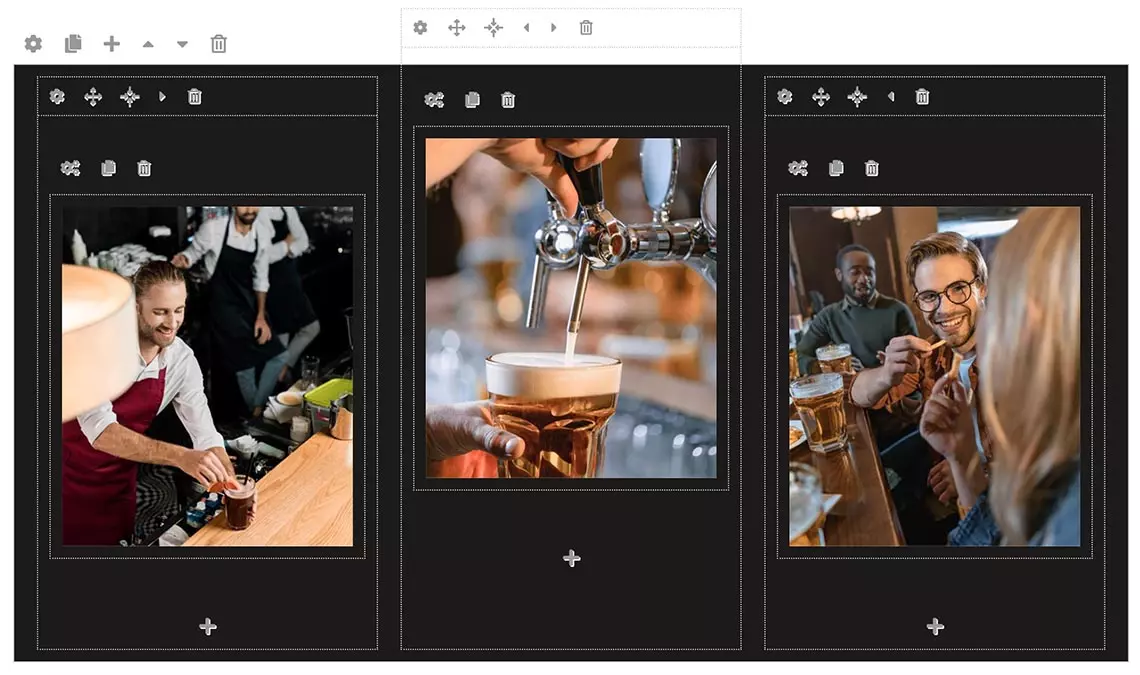Duplicate the bartender image module
The height and width of the screenshot is (675, 1140).
(x=107, y=167)
